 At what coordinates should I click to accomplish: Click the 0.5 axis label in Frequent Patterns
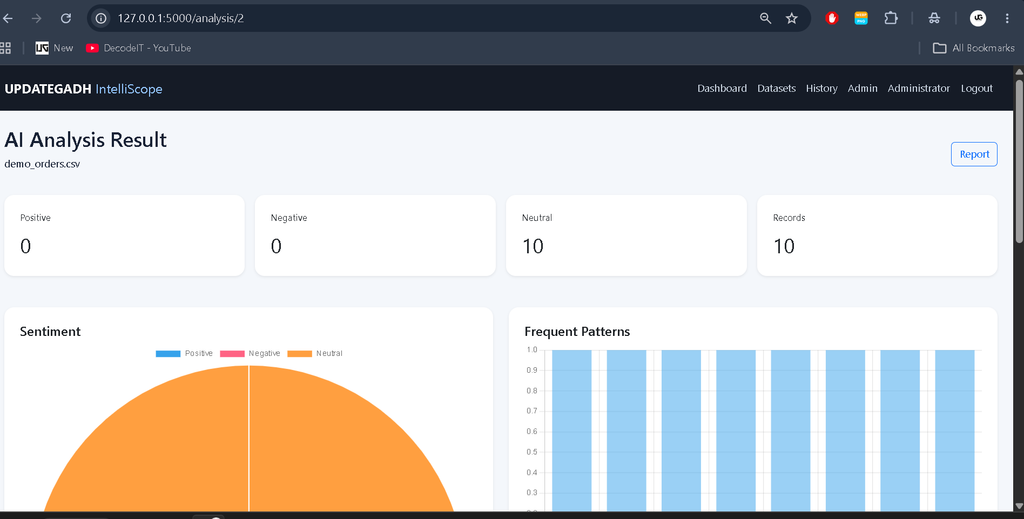point(532,452)
